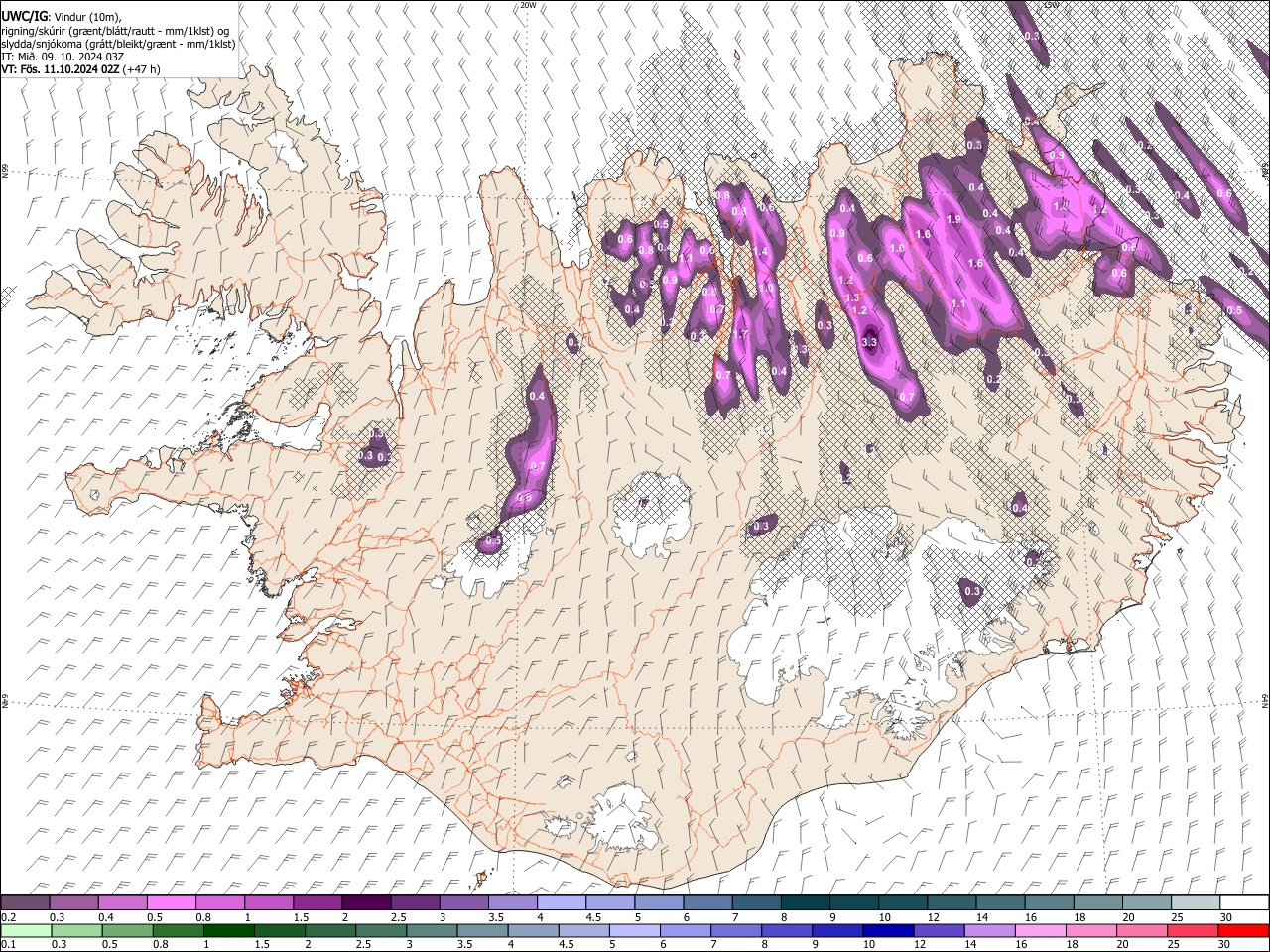
Task: Click the 'slydda/snjókoma' legend description line
Action: [x=118, y=45]
